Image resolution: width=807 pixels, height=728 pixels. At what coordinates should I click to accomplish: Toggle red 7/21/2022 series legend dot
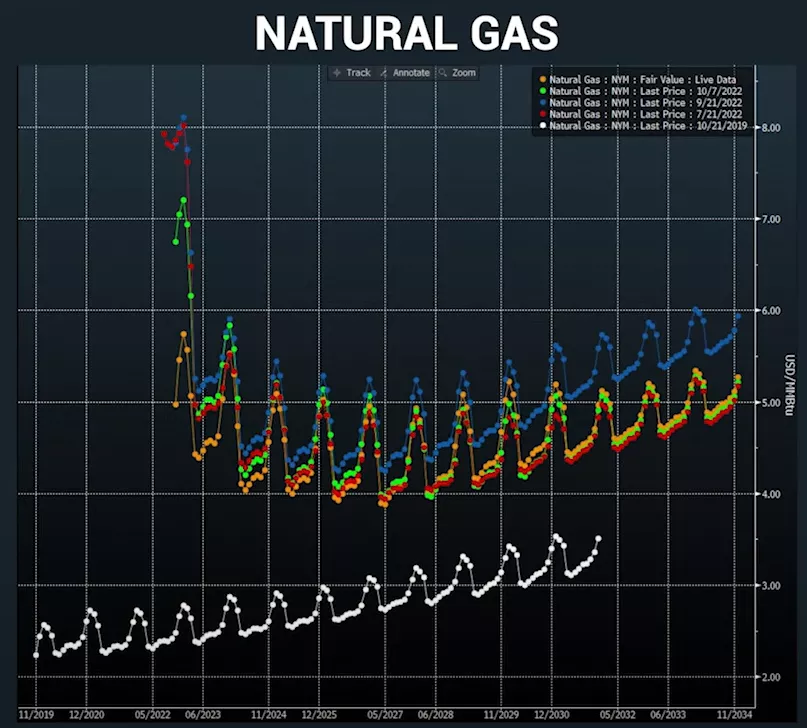(542, 114)
